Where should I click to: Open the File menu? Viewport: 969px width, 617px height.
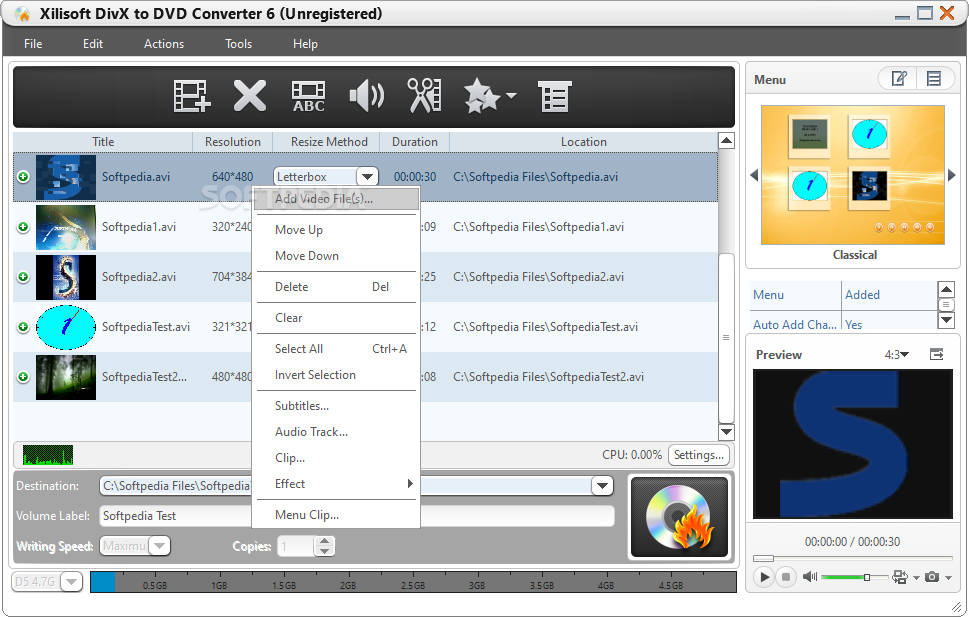(33, 44)
